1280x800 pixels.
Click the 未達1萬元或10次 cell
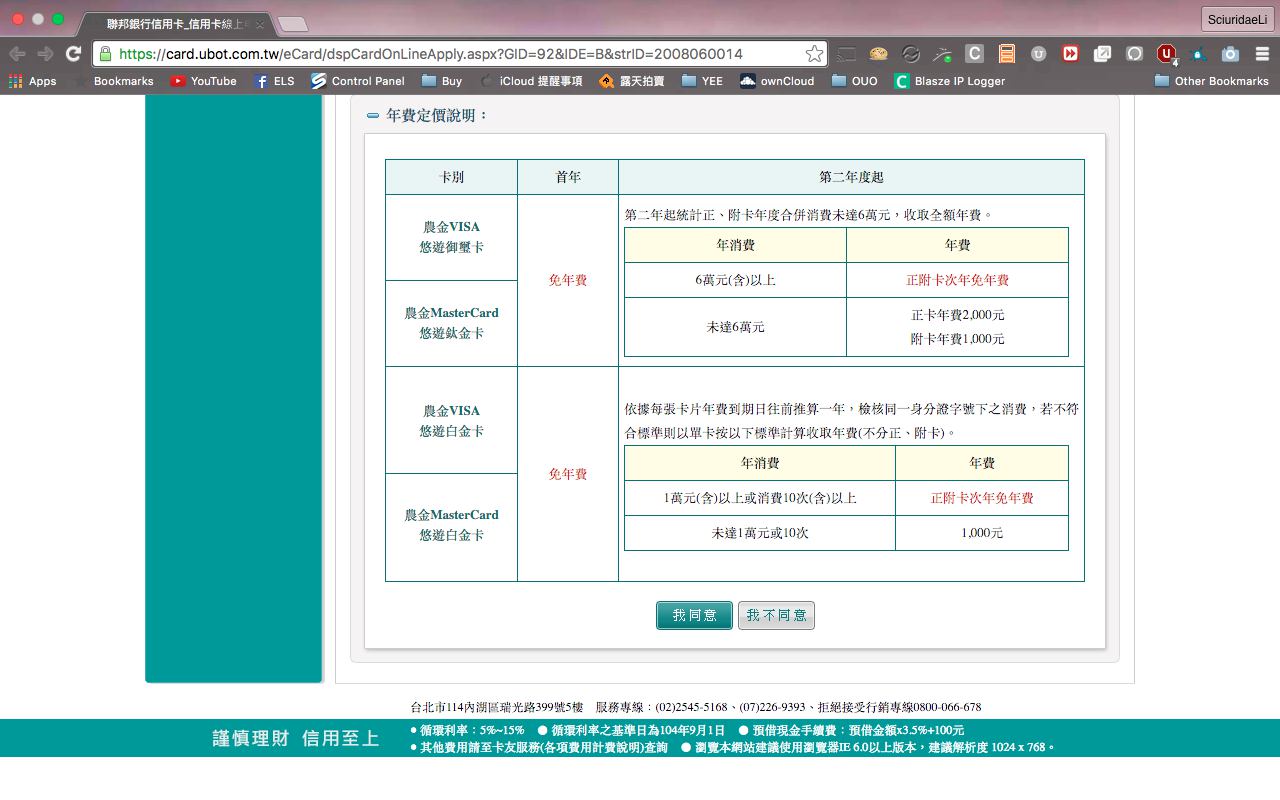point(760,533)
